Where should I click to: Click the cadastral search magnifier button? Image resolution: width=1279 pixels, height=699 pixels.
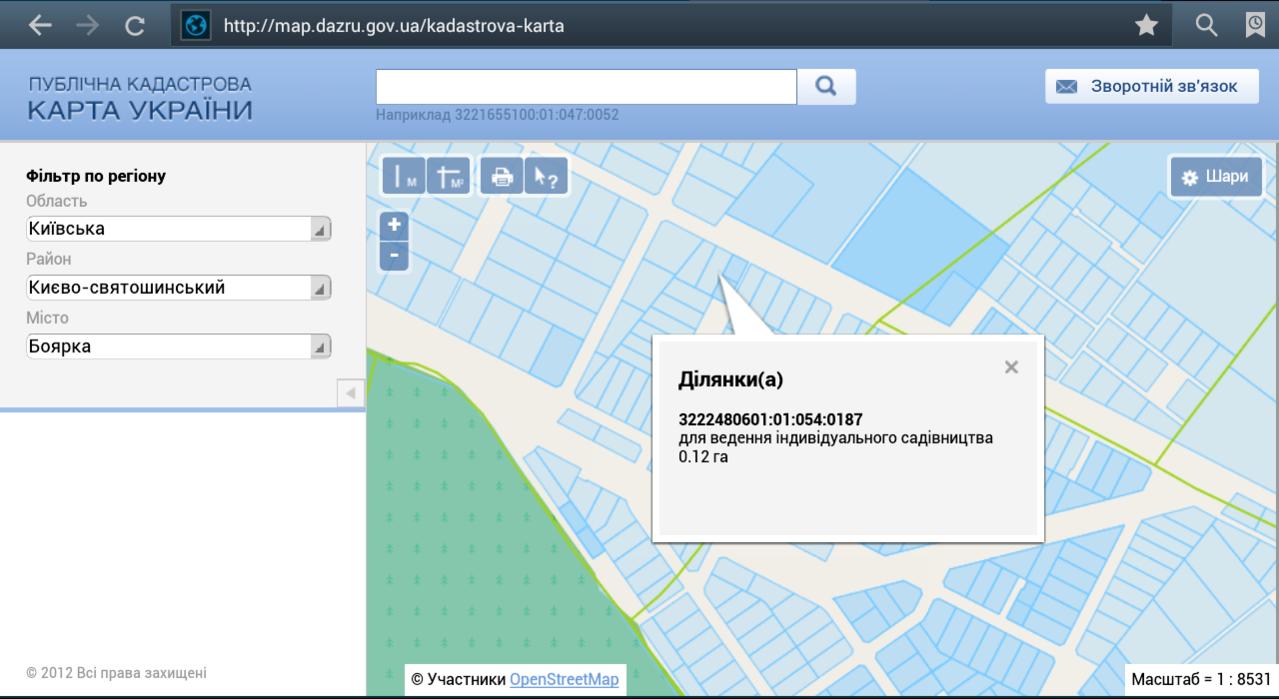click(826, 87)
